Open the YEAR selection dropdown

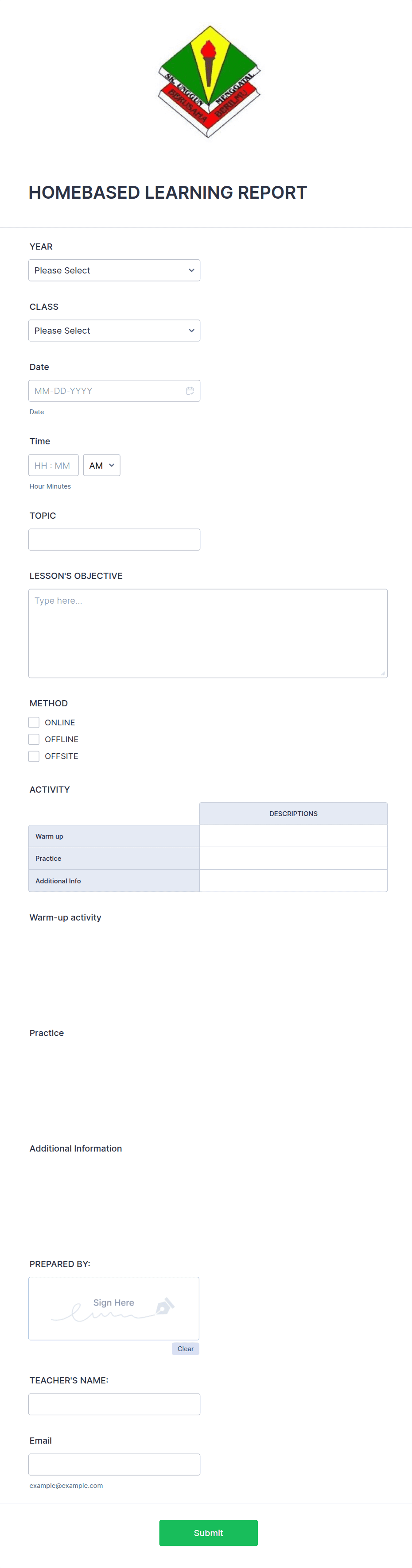click(114, 270)
